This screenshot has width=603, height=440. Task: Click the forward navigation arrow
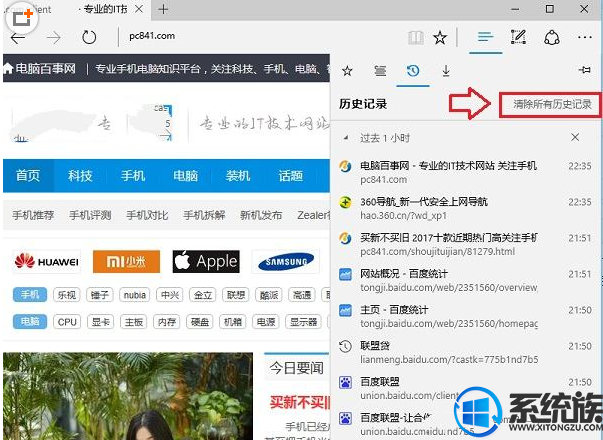(53, 38)
